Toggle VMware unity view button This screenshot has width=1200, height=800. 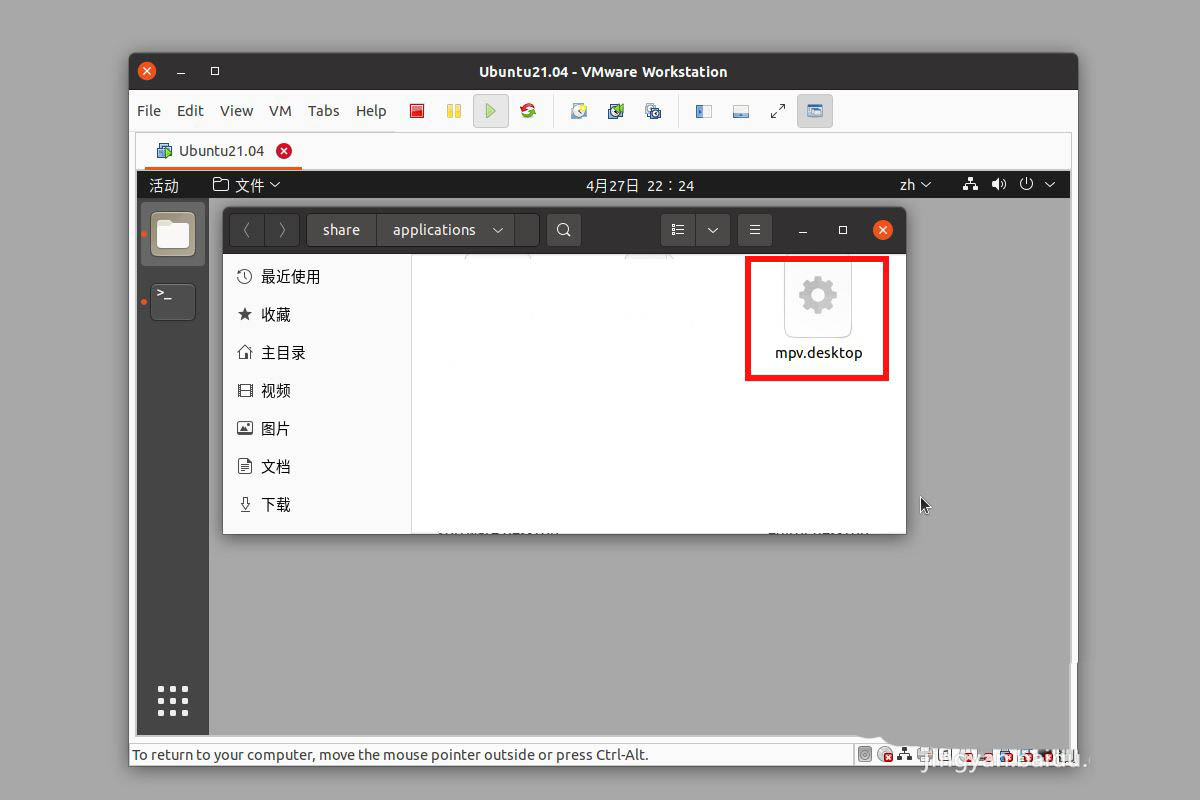[815, 111]
